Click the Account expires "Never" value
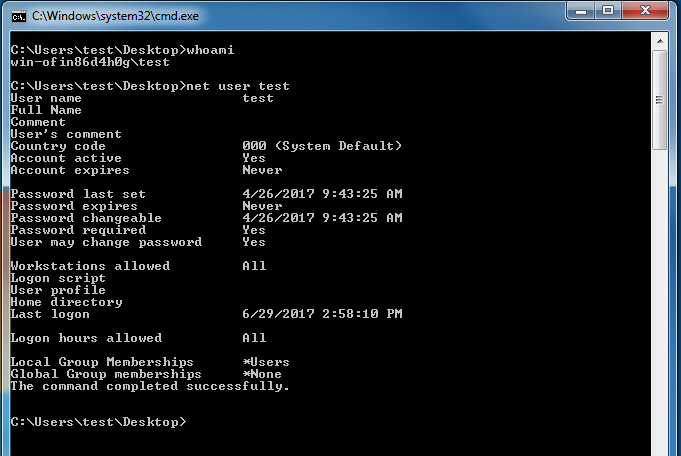 click(x=262, y=170)
